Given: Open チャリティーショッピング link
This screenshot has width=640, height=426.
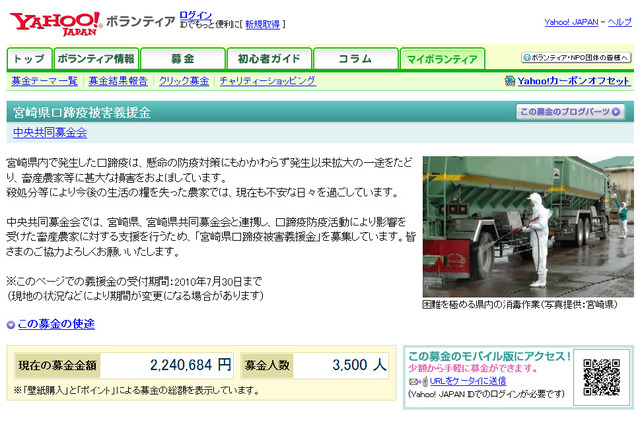Looking at the screenshot, I should (267, 81).
